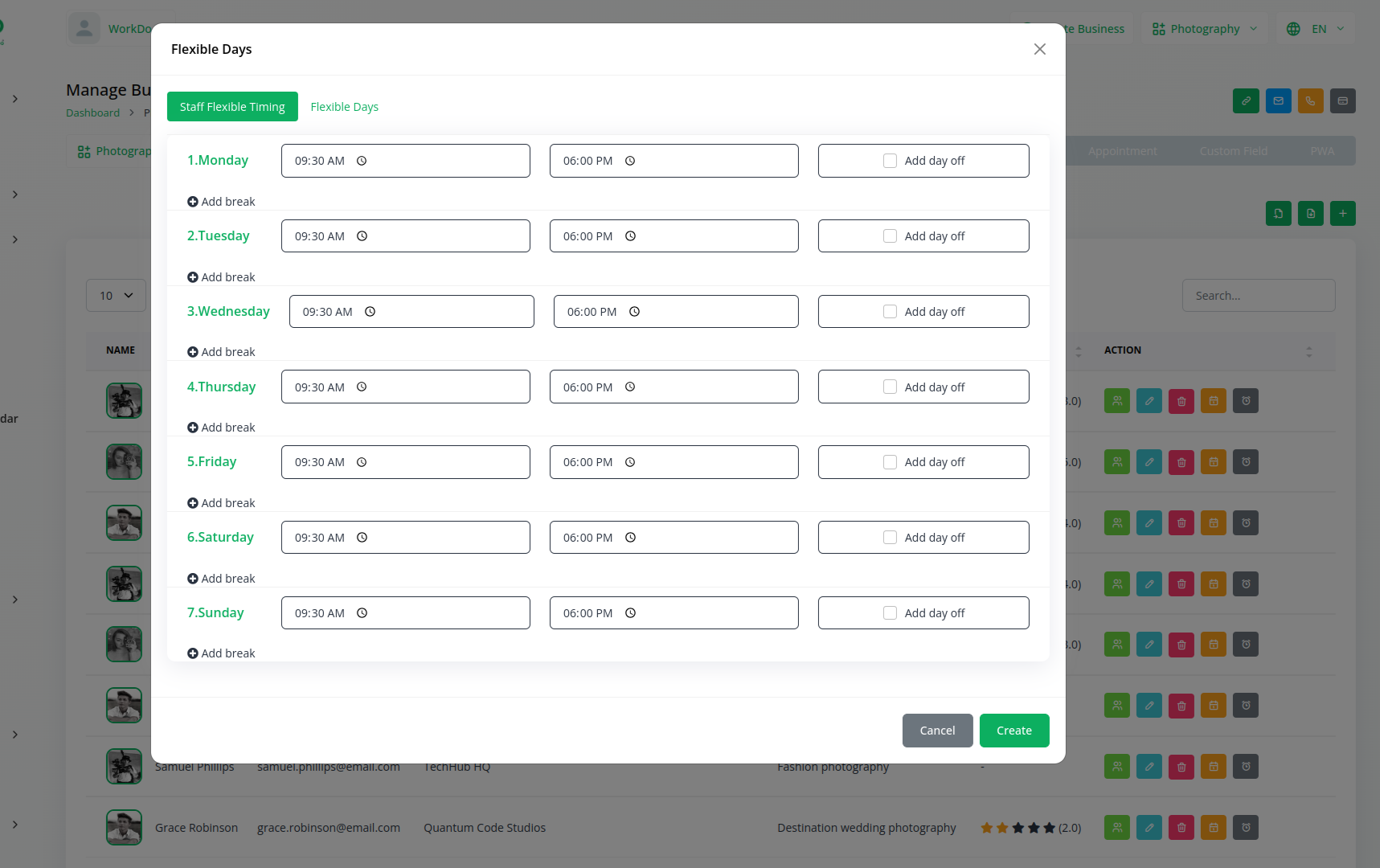This screenshot has width=1380, height=868.
Task: Click the Sunday end time field
Action: [674, 613]
